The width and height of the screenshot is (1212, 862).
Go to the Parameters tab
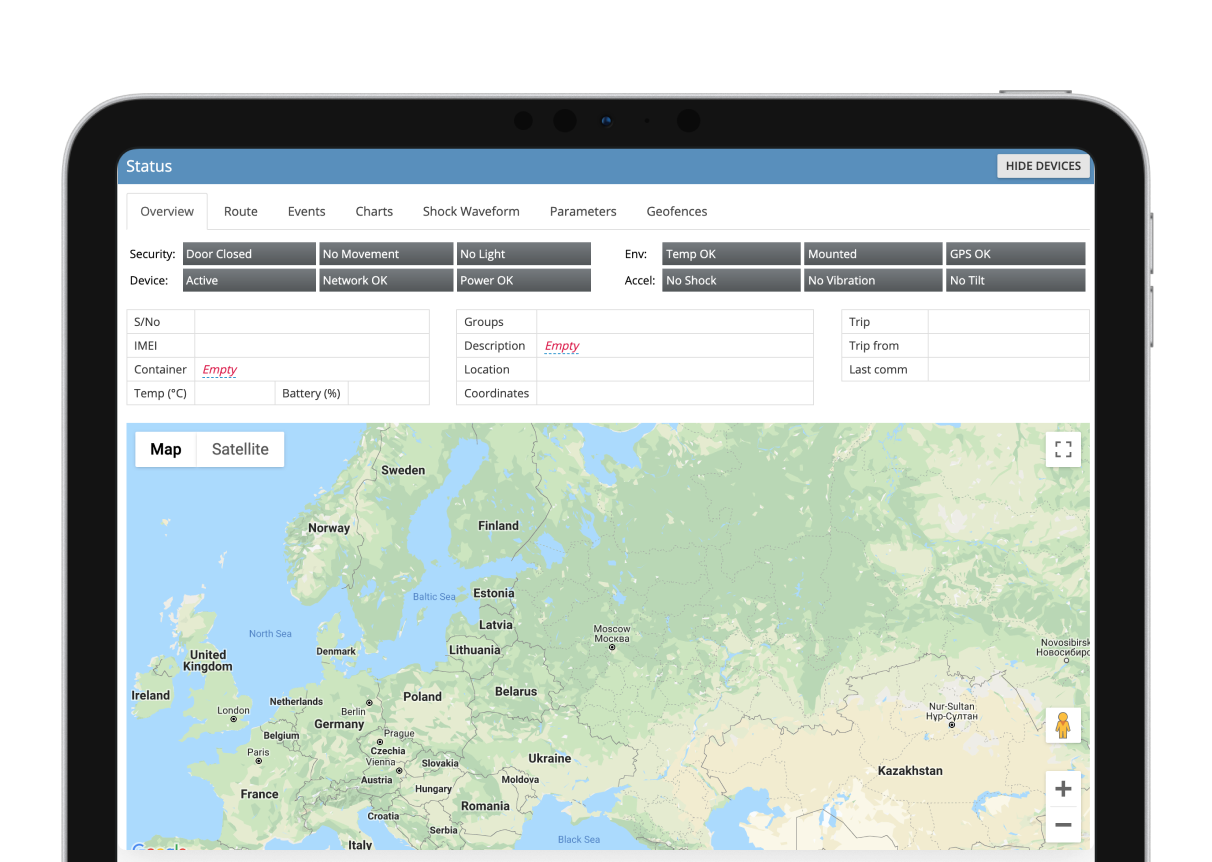(583, 211)
